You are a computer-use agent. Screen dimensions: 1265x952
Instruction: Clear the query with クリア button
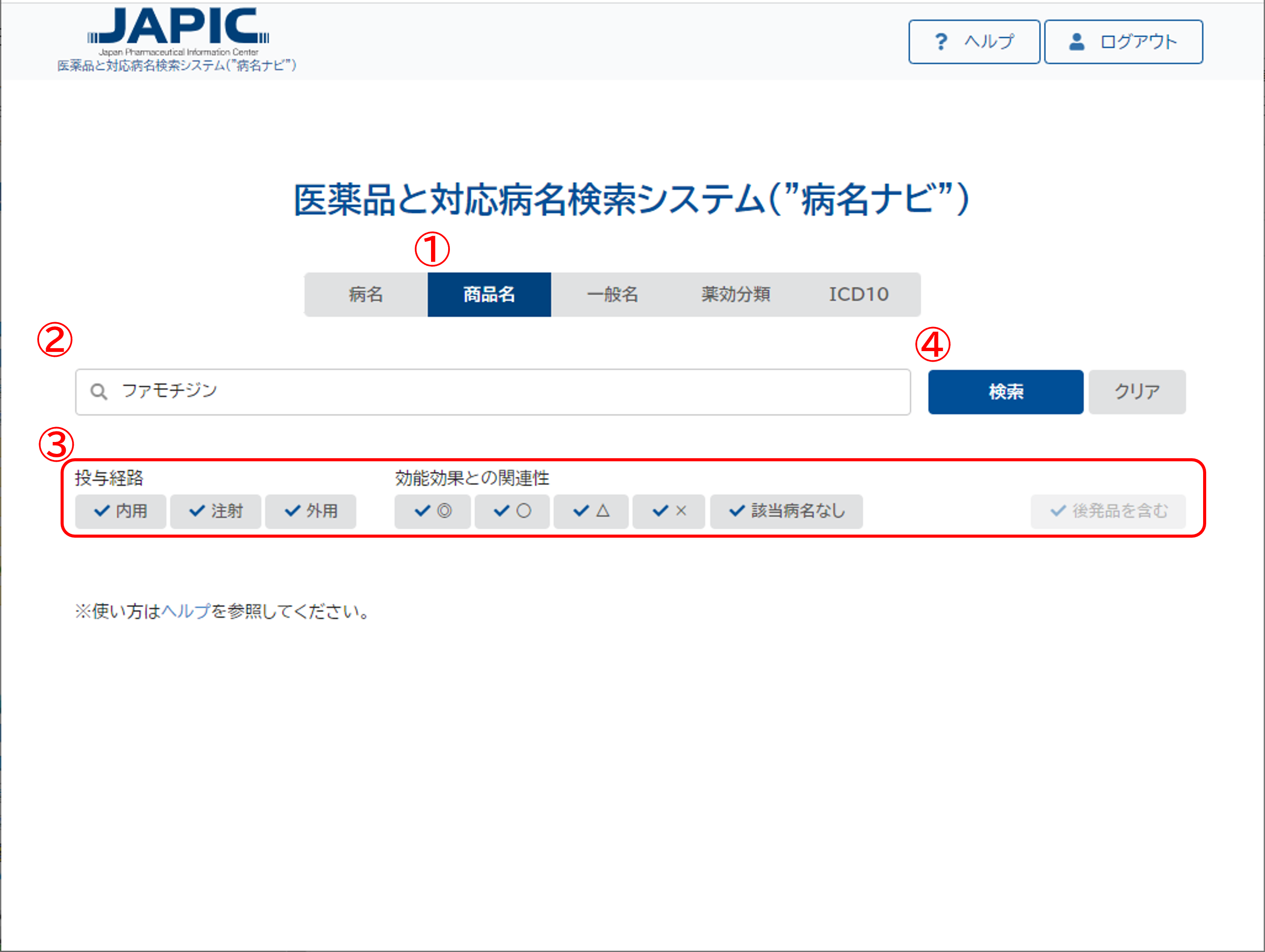point(1137,392)
